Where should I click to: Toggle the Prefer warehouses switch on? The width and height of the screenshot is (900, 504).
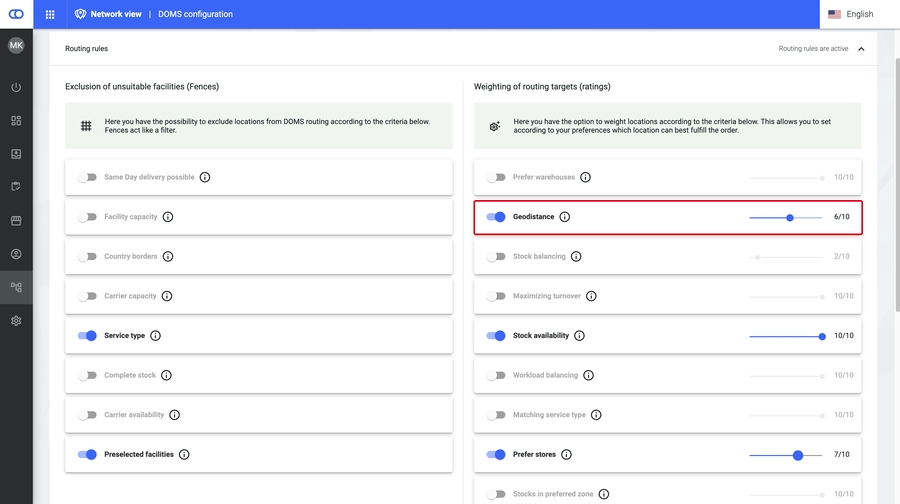(x=496, y=177)
